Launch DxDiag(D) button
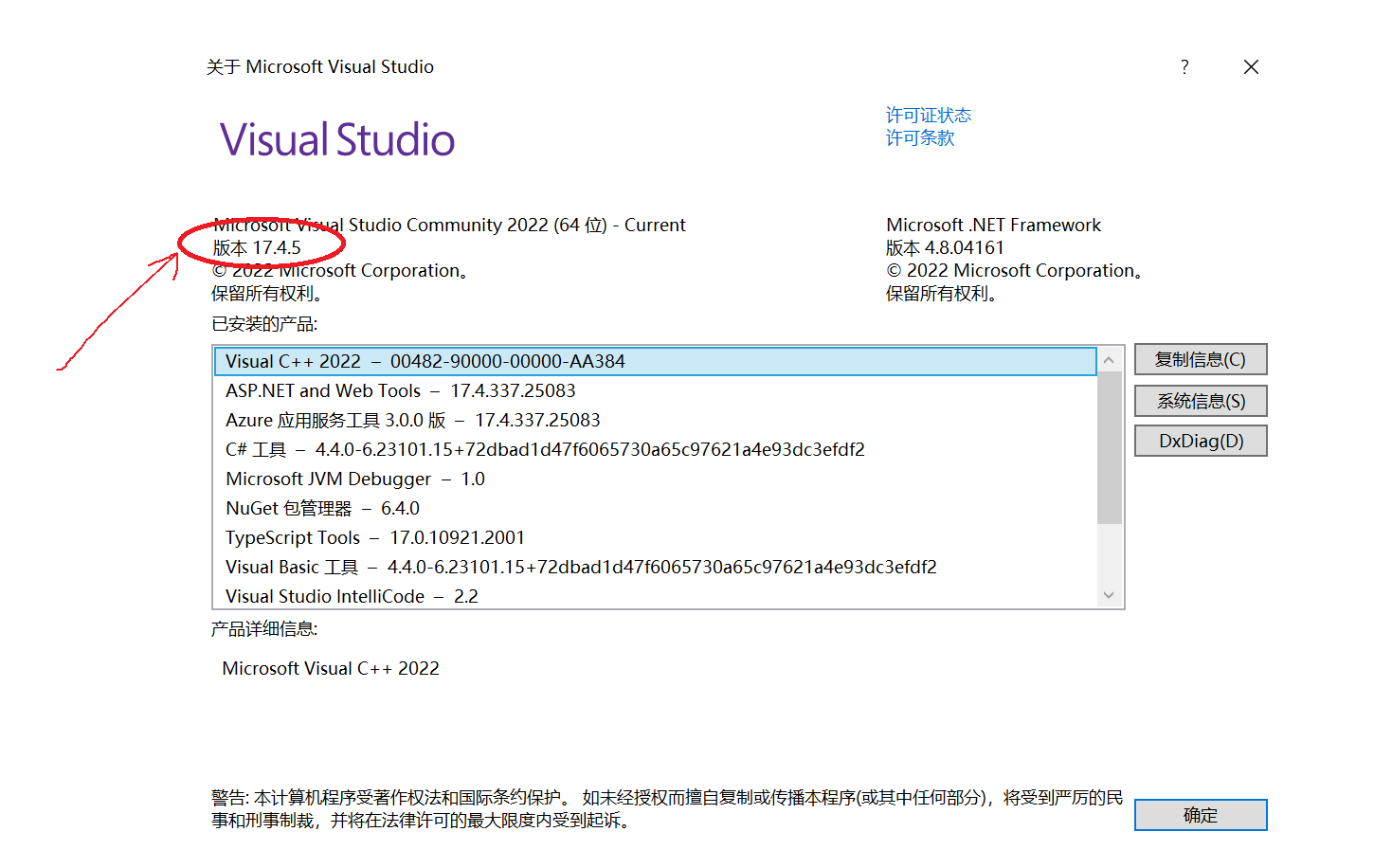Image resolution: width=1392 pixels, height=868 pixels. click(1201, 441)
